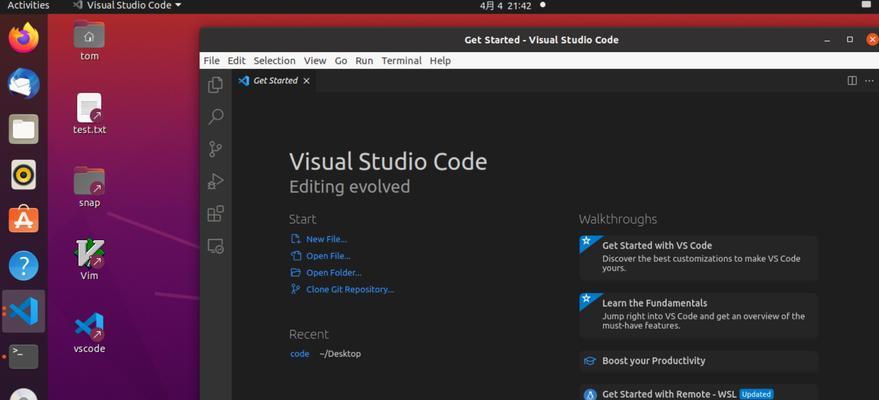The image size is (879, 400).
Task: Click the New File icon under Start
Action: (295, 239)
